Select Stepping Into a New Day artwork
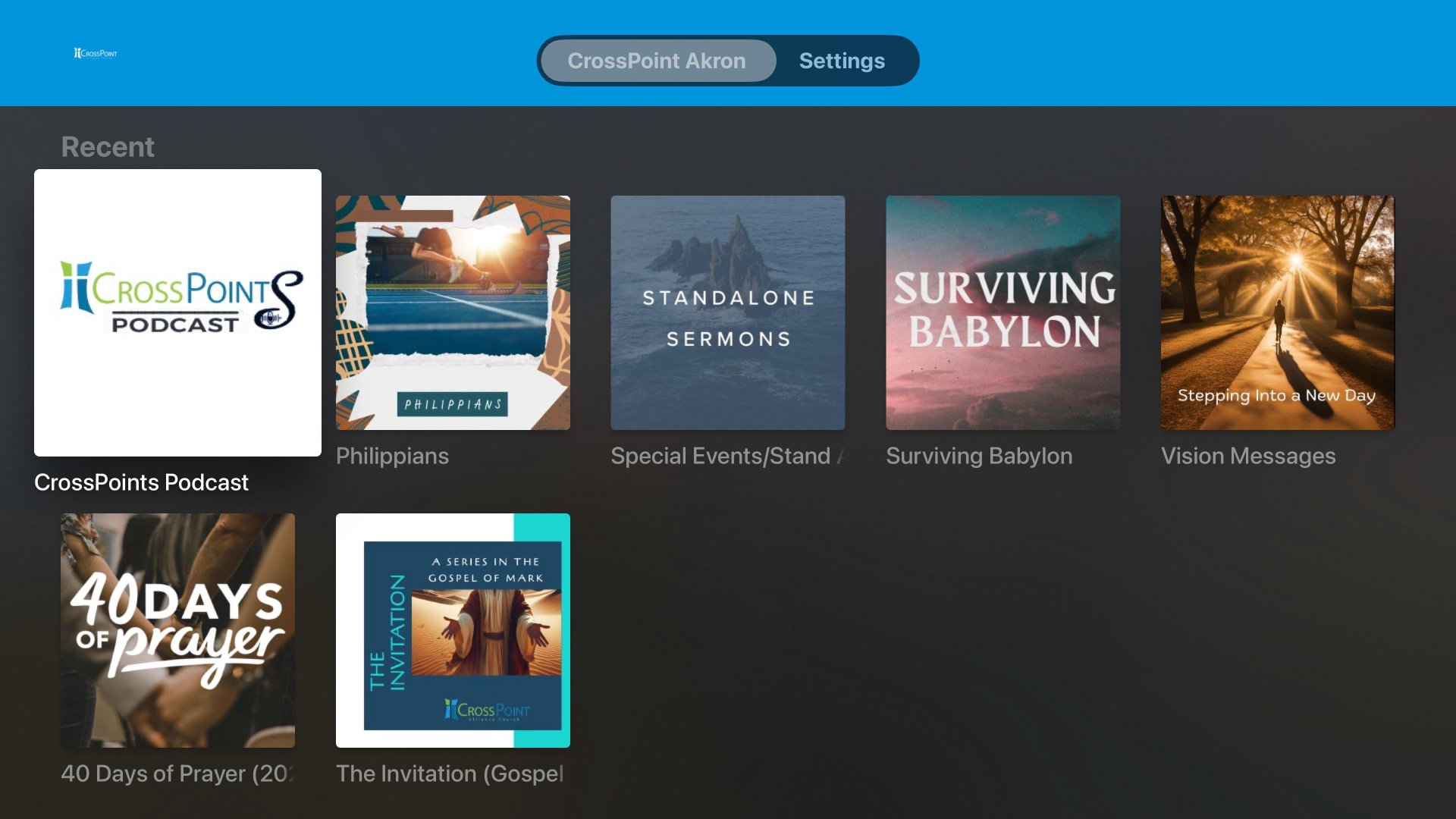This screenshot has width=1456, height=819. [x=1277, y=312]
